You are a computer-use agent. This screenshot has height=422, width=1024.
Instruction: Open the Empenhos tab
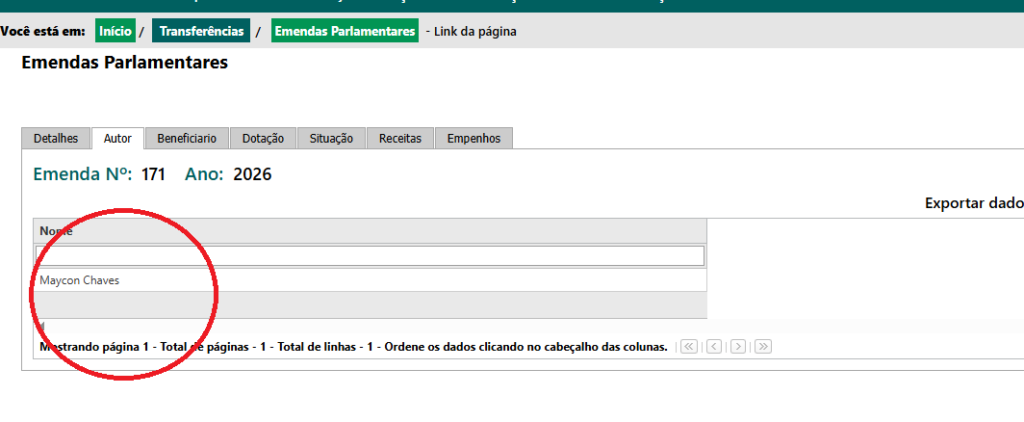pos(474,139)
